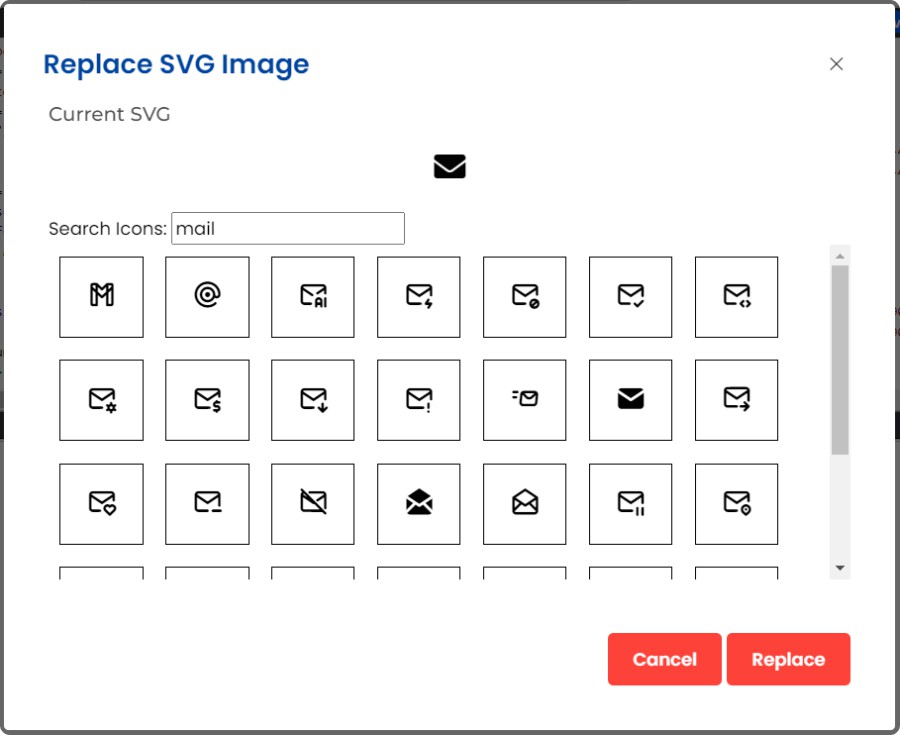The width and height of the screenshot is (900, 735).
Task: Select the mail AI icon
Action: (x=313, y=297)
